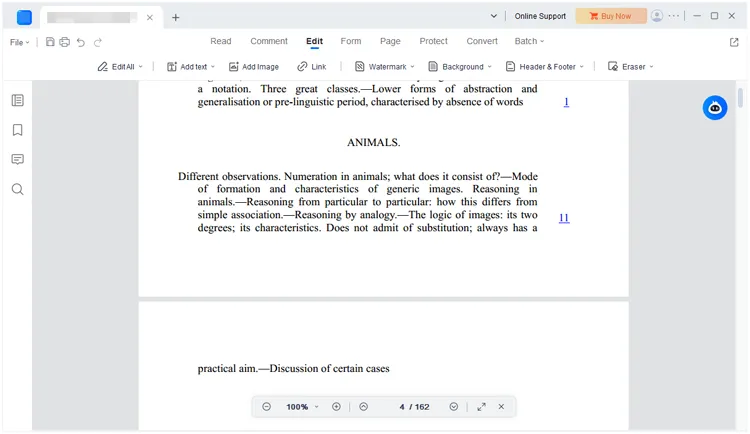Undo the last action
The height and width of the screenshot is (434, 750).
81,43
